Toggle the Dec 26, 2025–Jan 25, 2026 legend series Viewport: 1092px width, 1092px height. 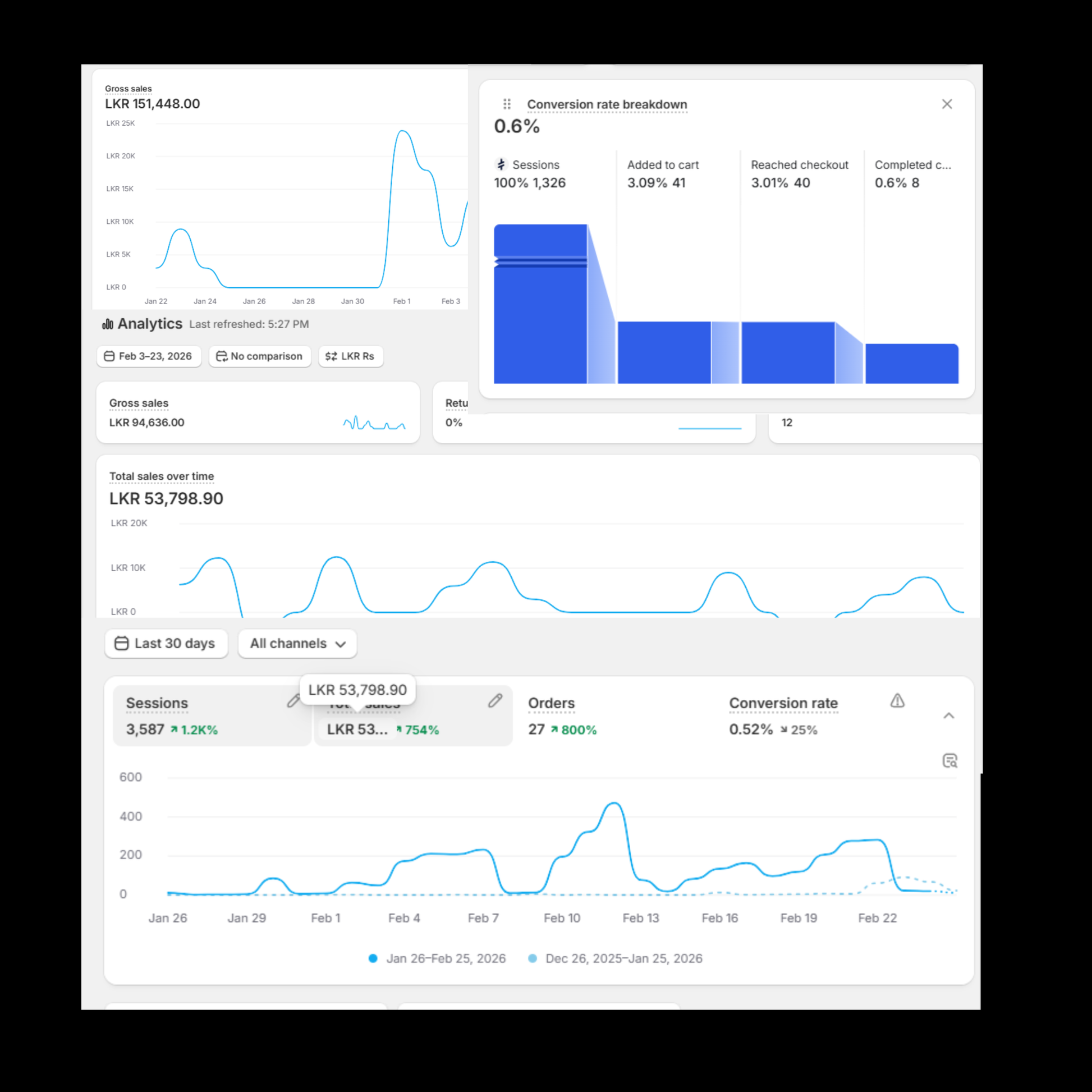click(x=615, y=958)
